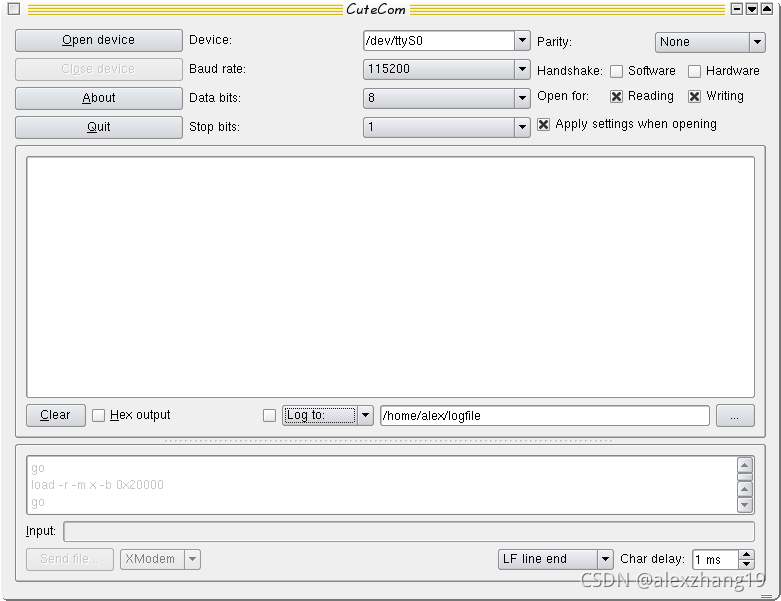
Task: Select the last 'go' history entry
Action: pos(38,502)
